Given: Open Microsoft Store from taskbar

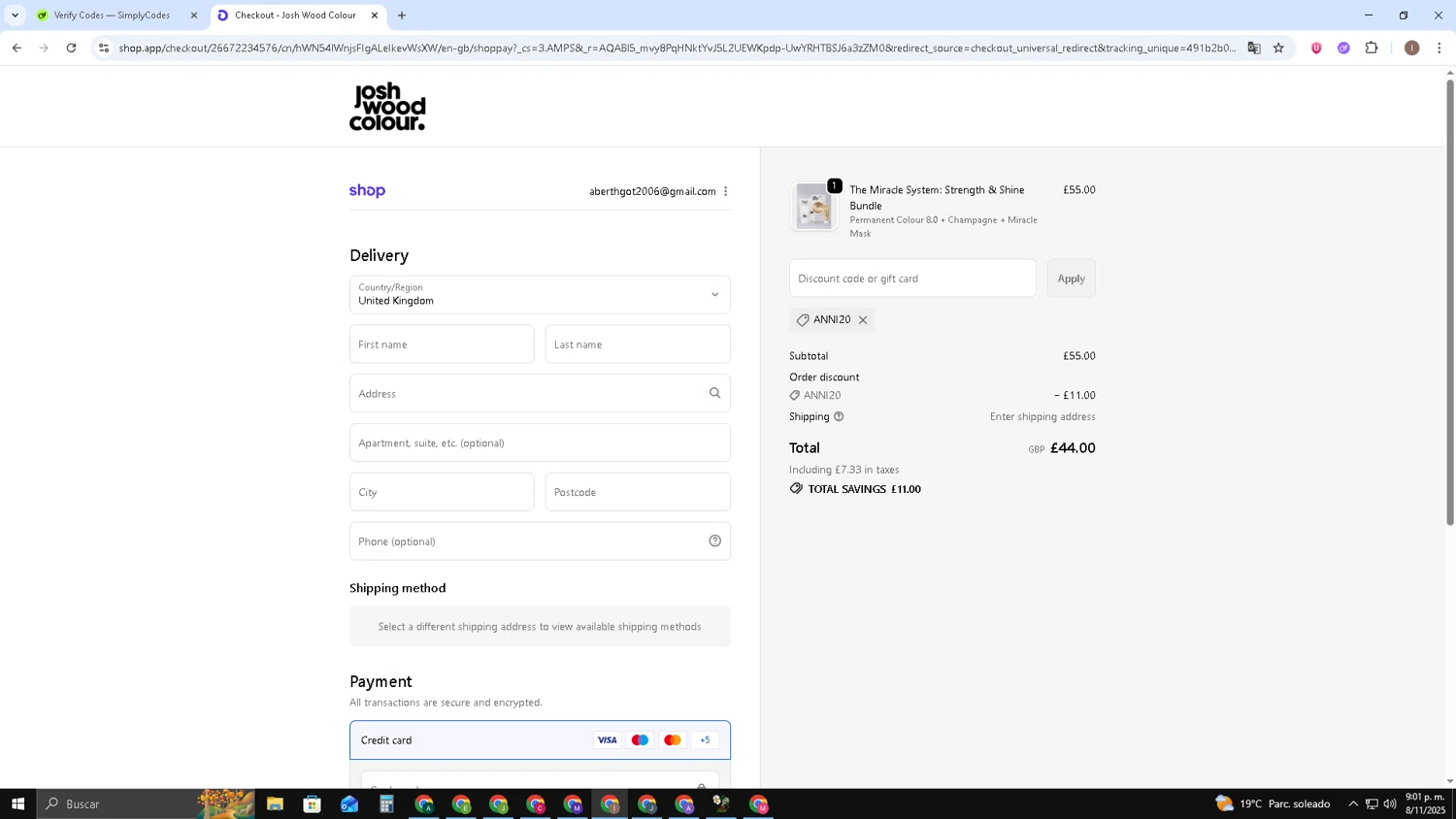Looking at the screenshot, I should coord(312,803).
